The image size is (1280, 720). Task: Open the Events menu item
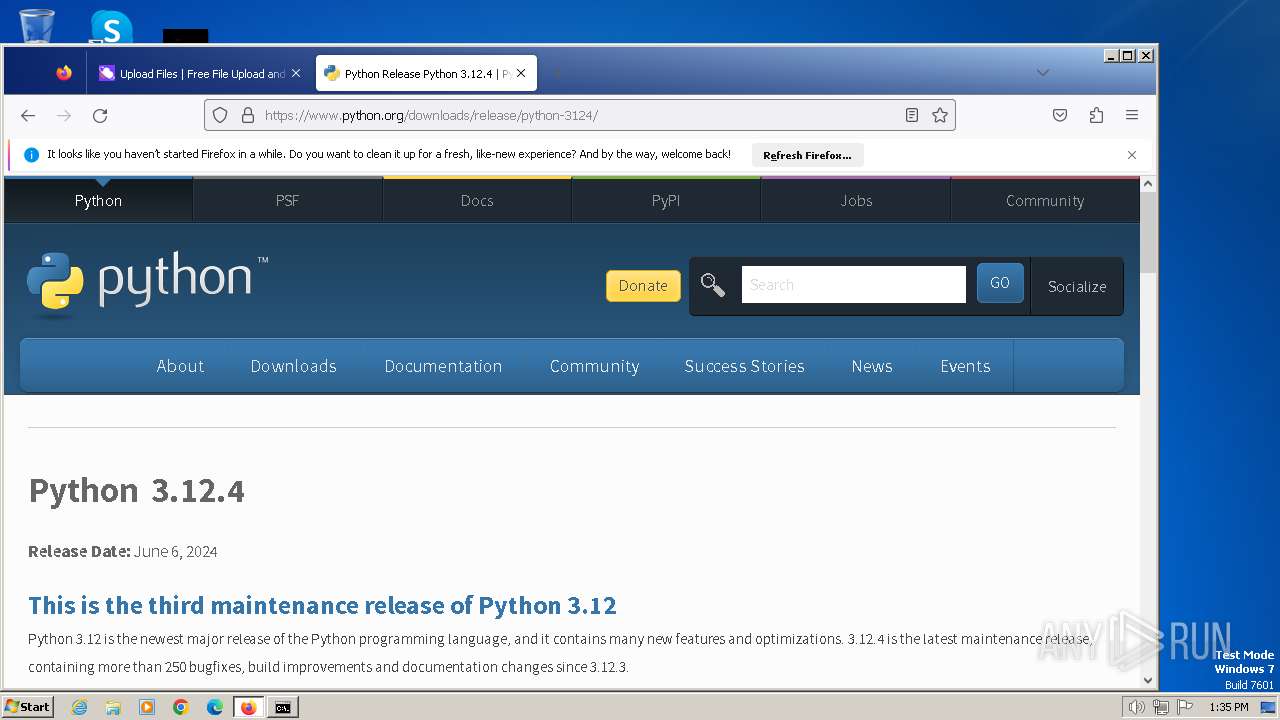coord(965,366)
